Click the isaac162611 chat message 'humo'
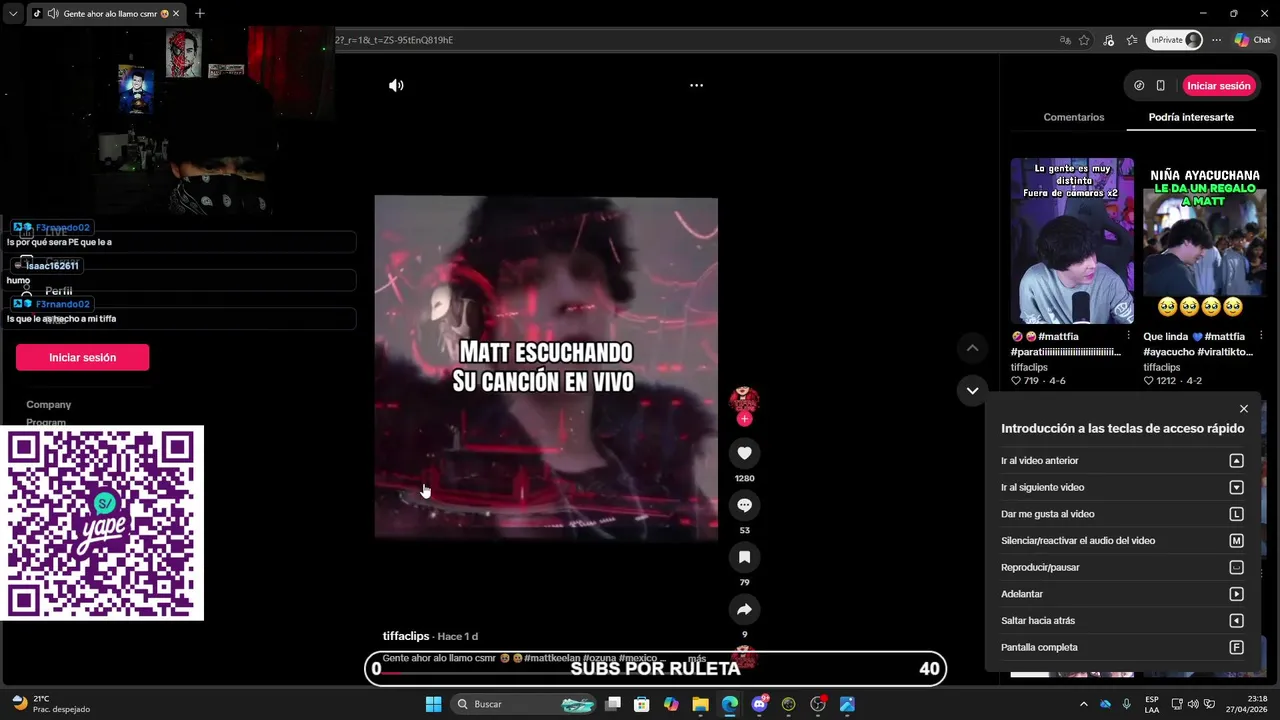The image size is (1280, 720). pos(18,280)
